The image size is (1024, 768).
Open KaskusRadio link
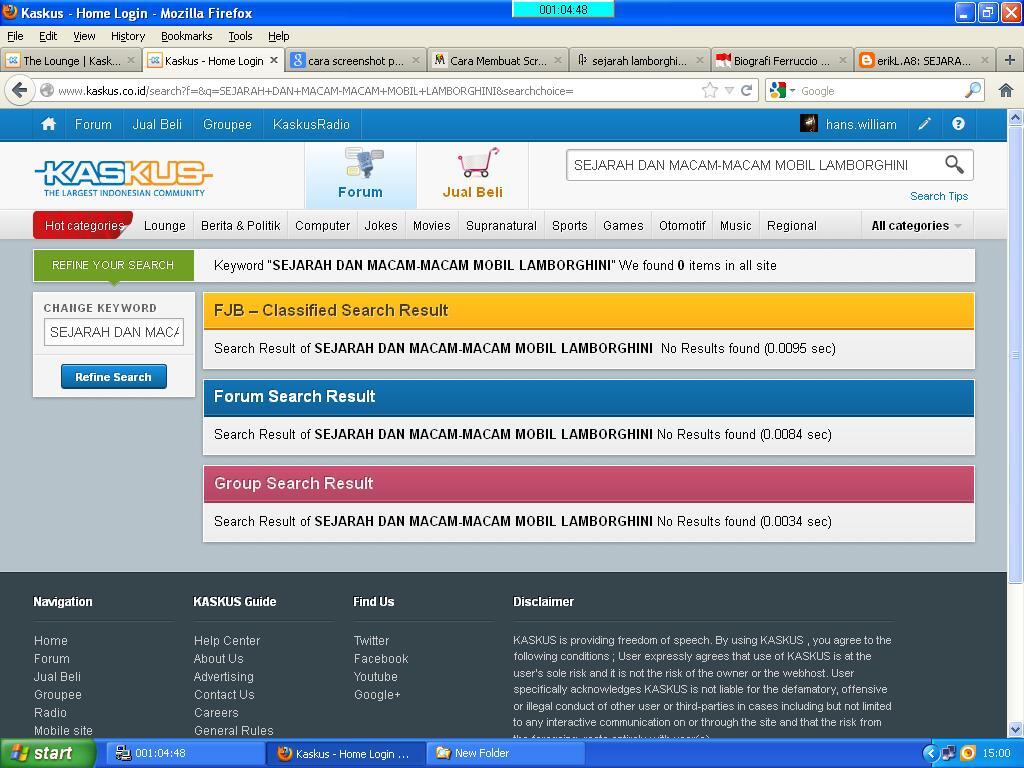click(312, 124)
